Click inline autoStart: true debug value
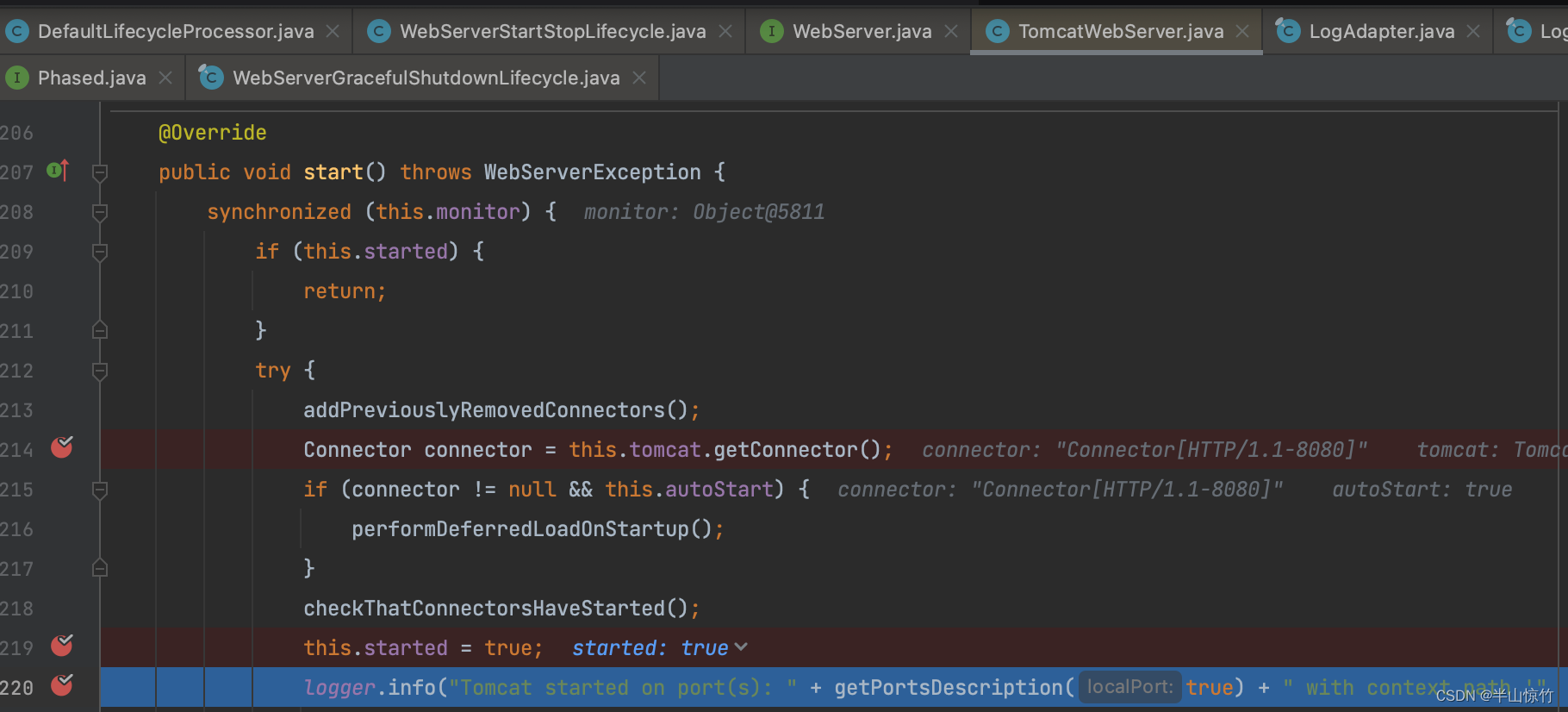Viewport: 1568px width, 712px height. click(1422, 490)
